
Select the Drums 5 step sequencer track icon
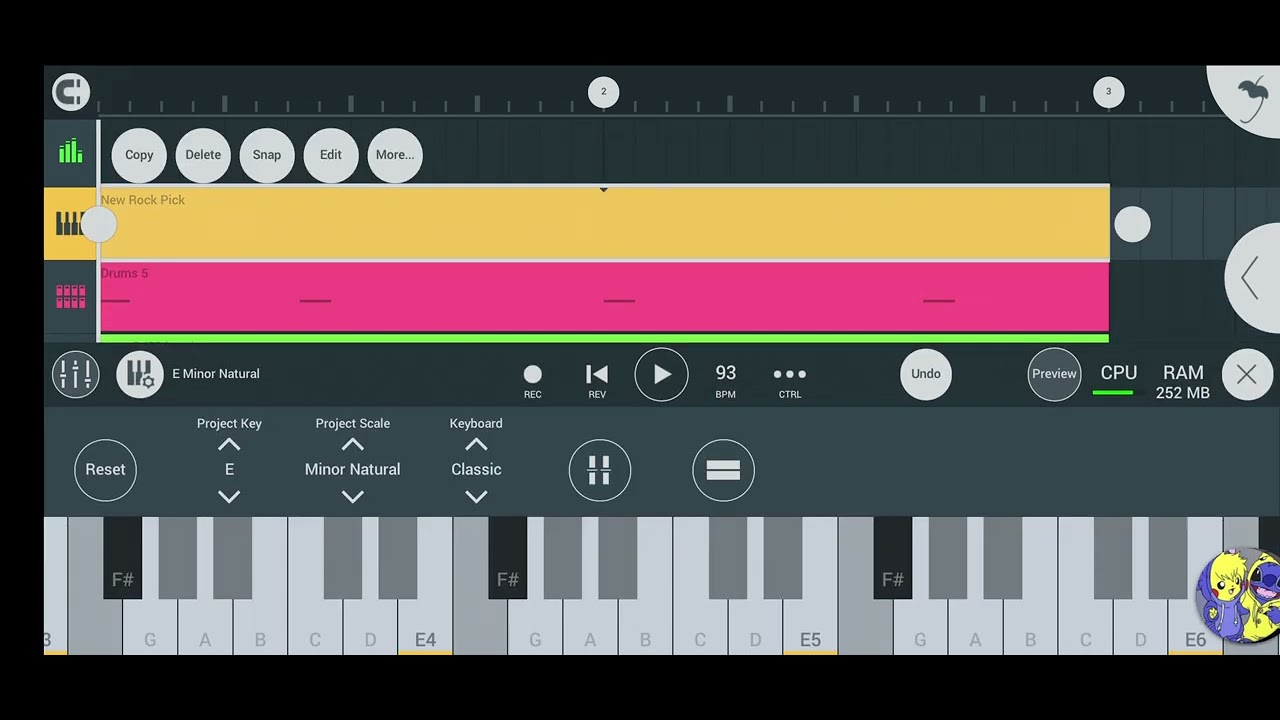click(70, 297)
